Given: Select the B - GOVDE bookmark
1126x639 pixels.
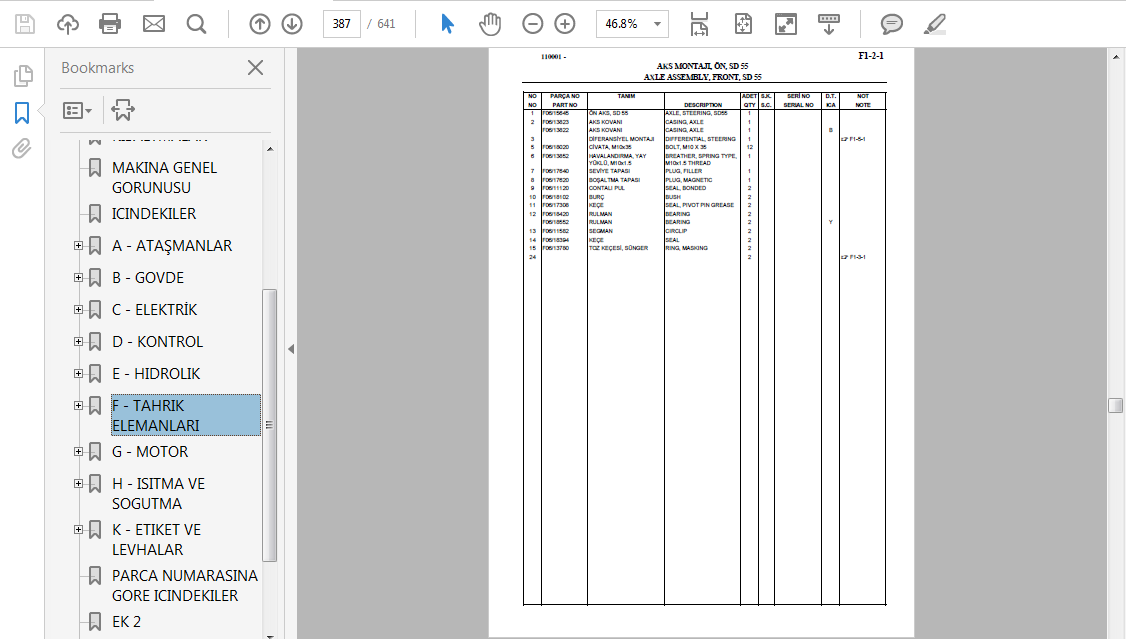Looking at the screenshot, I should point(148,278).
